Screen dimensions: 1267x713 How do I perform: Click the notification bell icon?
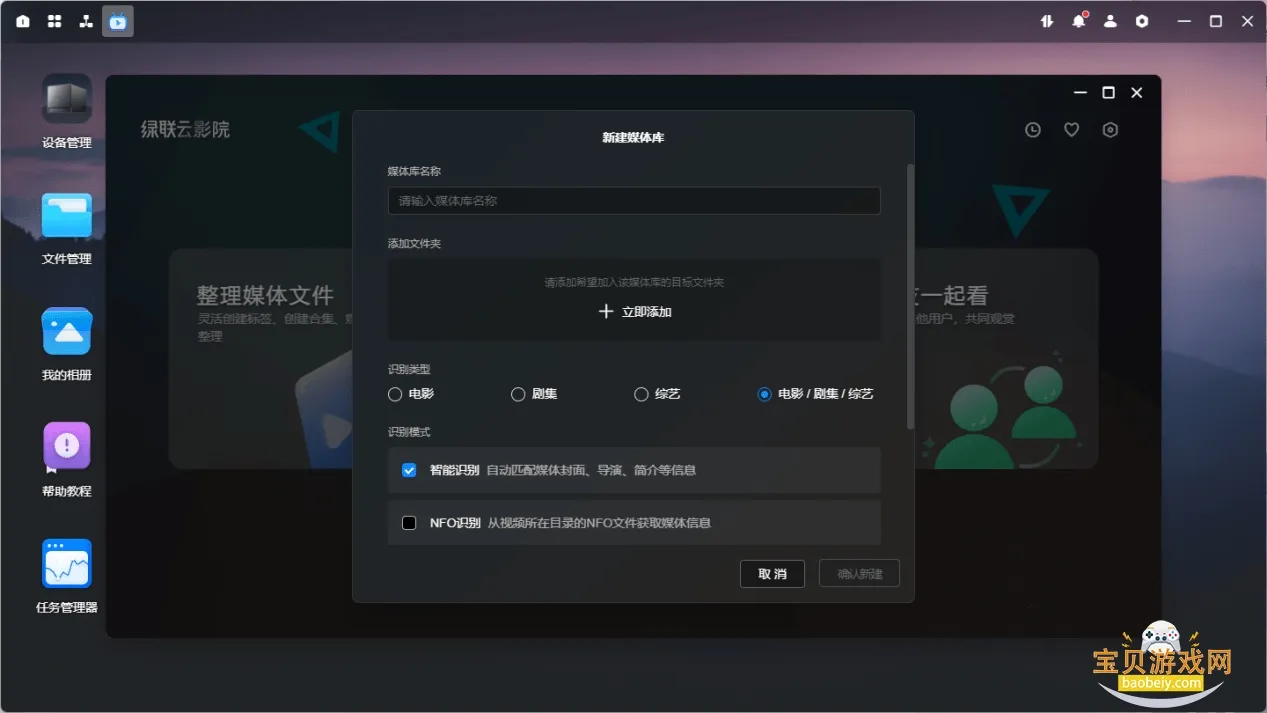point(1078,21)
